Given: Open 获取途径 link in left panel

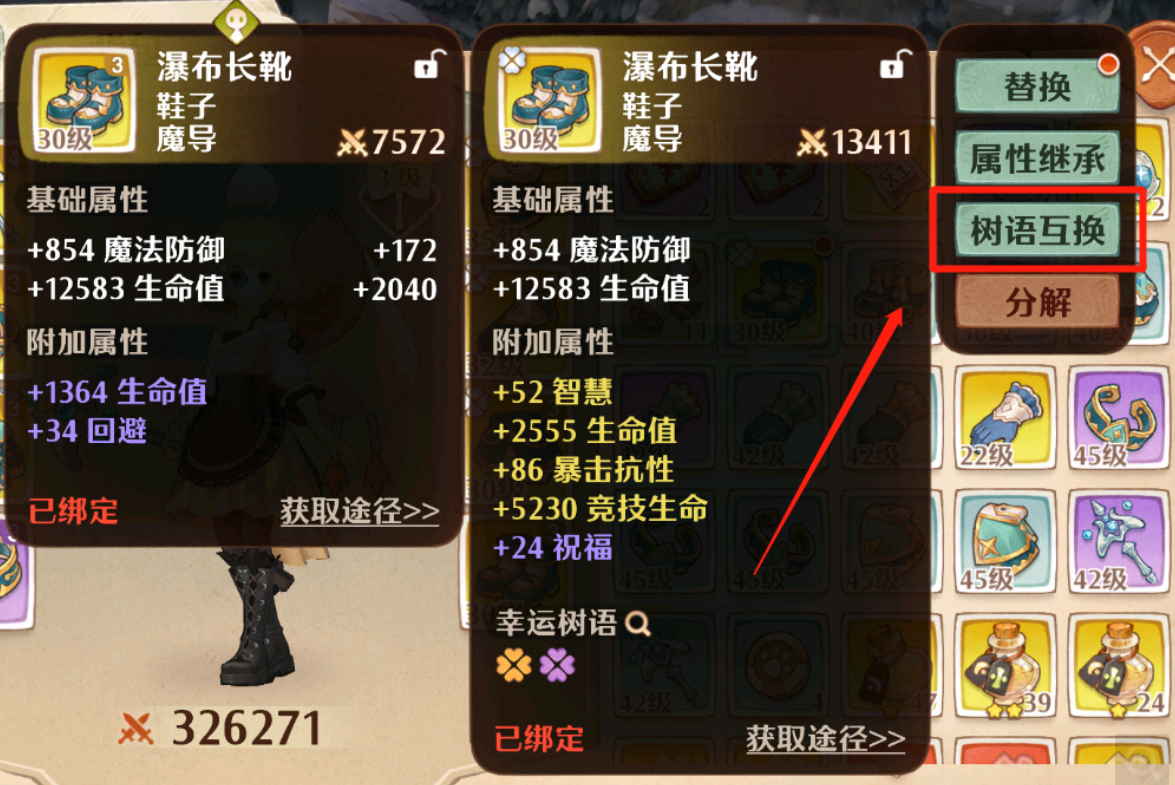Looking at the screenshot, I should pyautogui.click(x=360, y=511).
